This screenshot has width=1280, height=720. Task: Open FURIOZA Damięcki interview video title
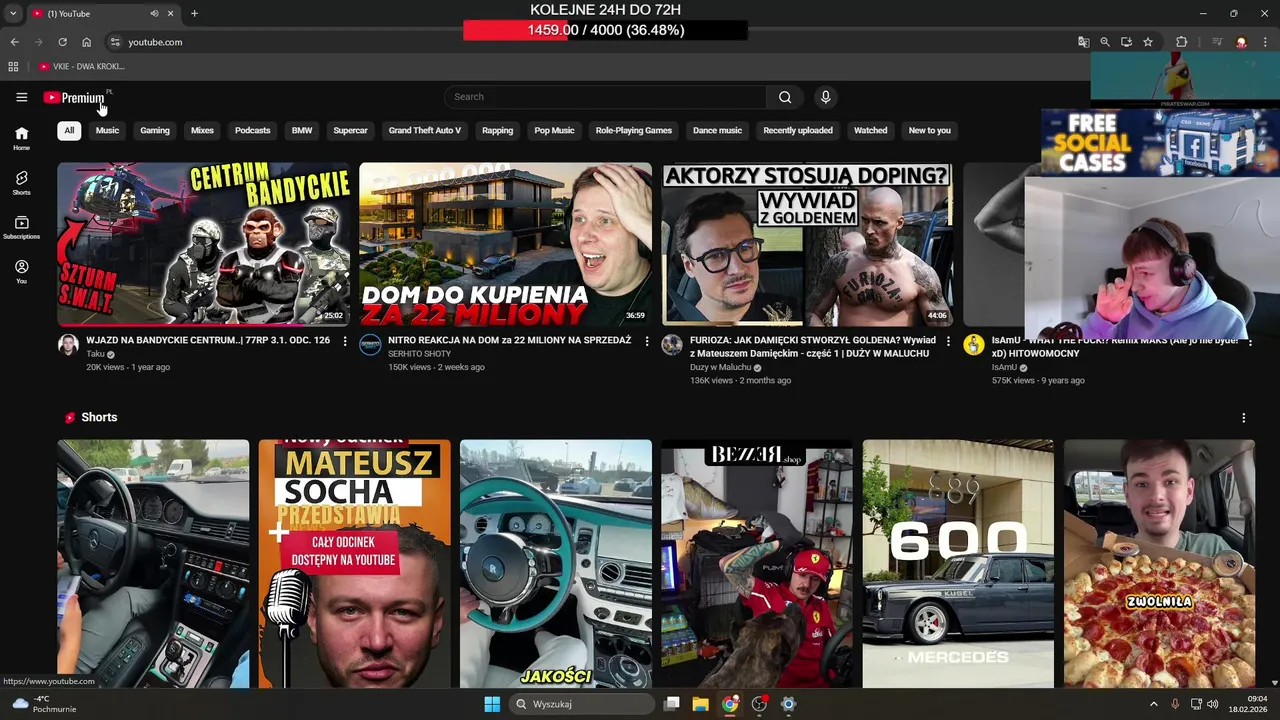(813, 347)
